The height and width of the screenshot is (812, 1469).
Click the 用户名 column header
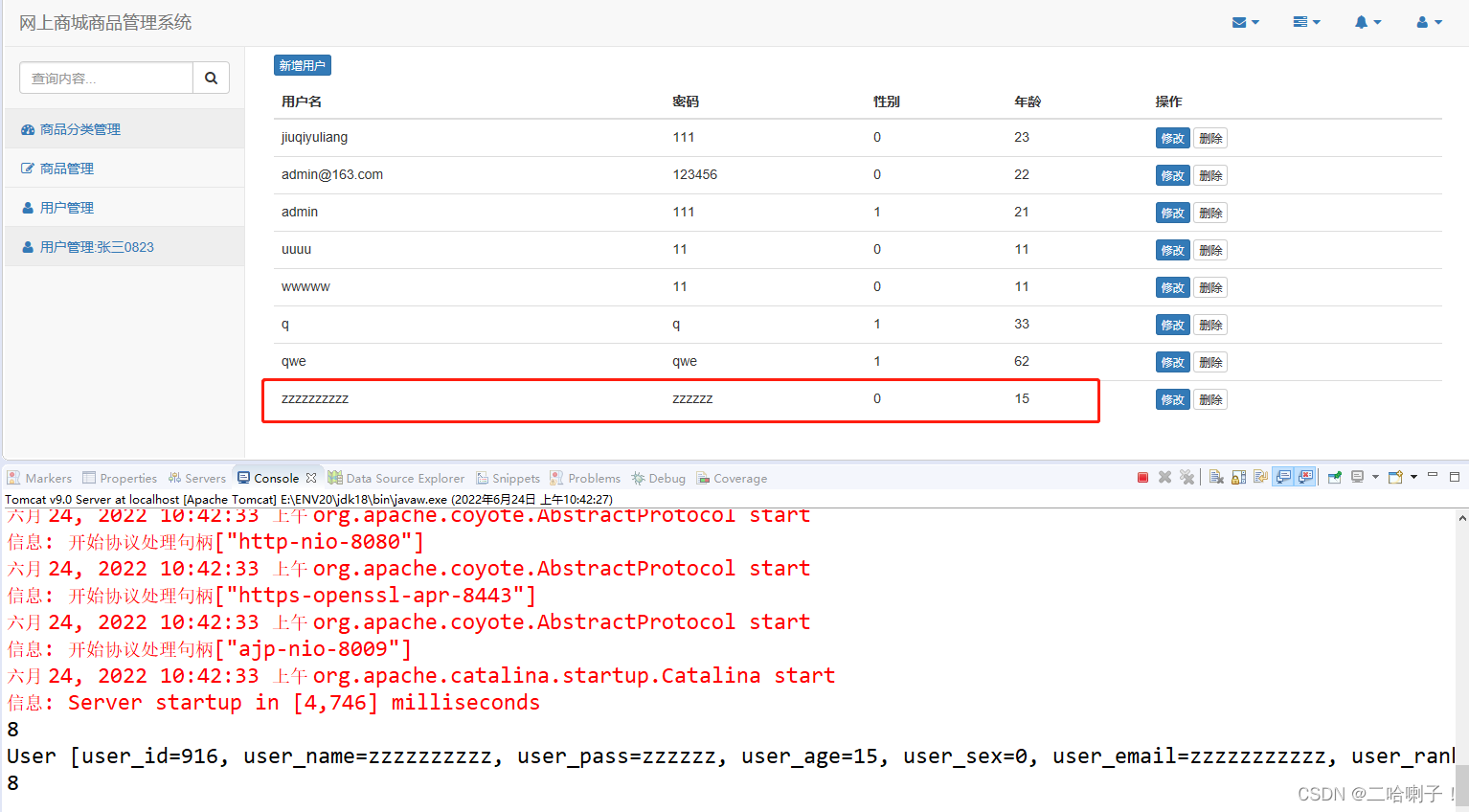(302, 101)
